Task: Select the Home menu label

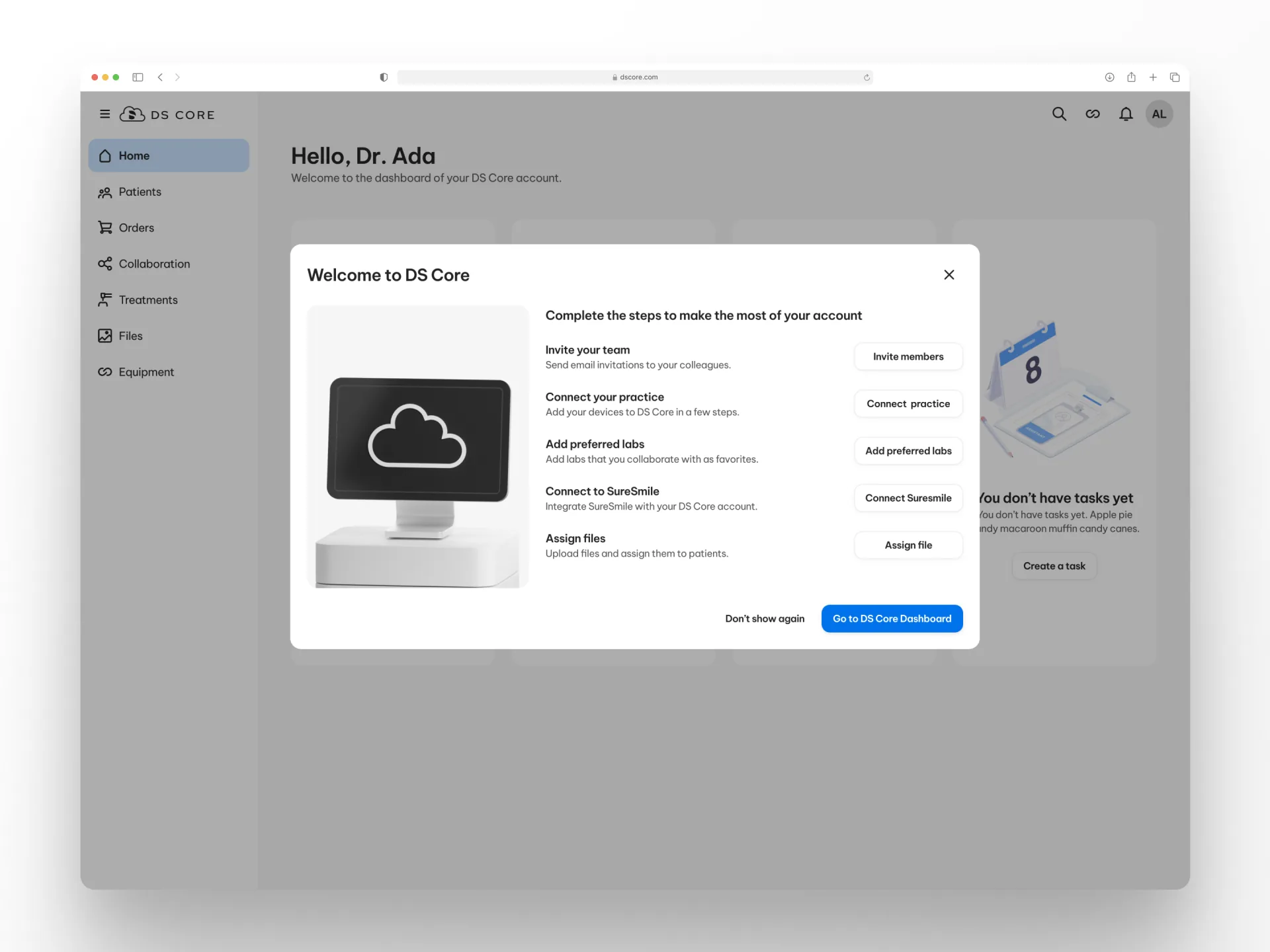Action: (134, 156)
